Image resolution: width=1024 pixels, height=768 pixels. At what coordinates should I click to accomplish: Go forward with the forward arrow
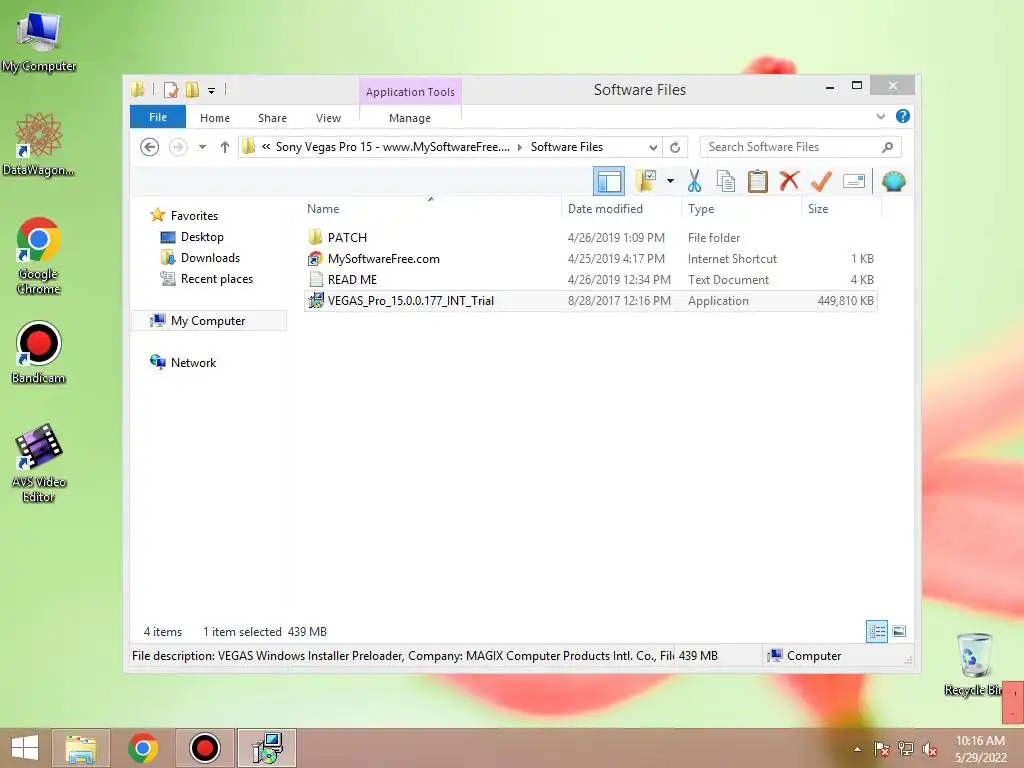tap(178, 147)
